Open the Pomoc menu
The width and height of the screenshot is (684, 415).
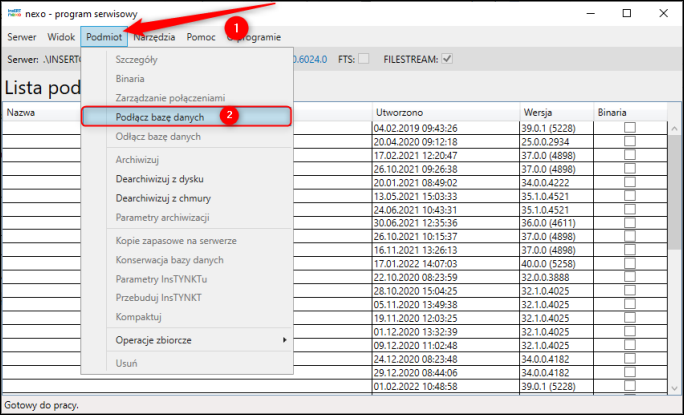pos(201,37)
